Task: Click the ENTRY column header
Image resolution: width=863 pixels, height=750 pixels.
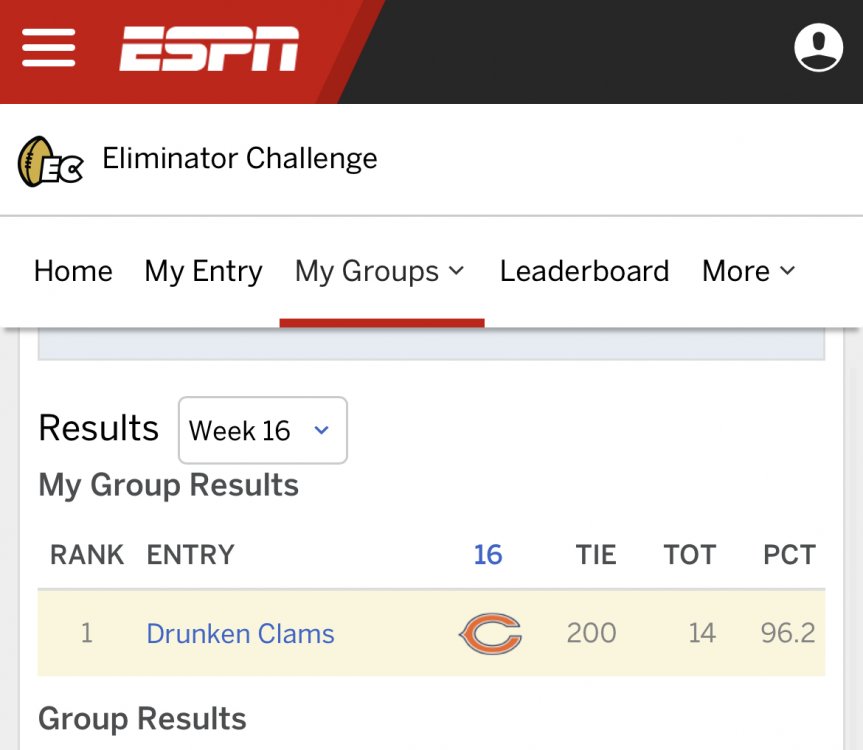Action: click(x=190, y=555)
